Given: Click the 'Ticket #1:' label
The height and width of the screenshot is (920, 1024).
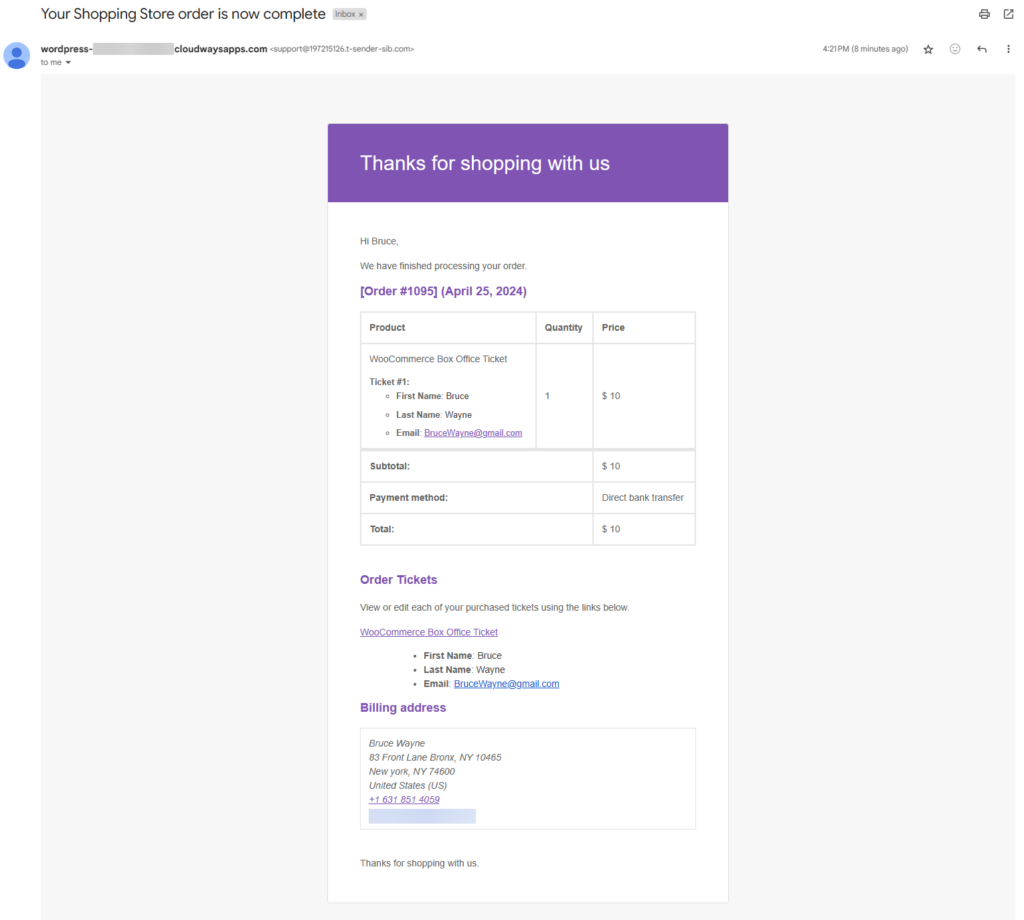Looking at the screenshot, I should [389, 382].
